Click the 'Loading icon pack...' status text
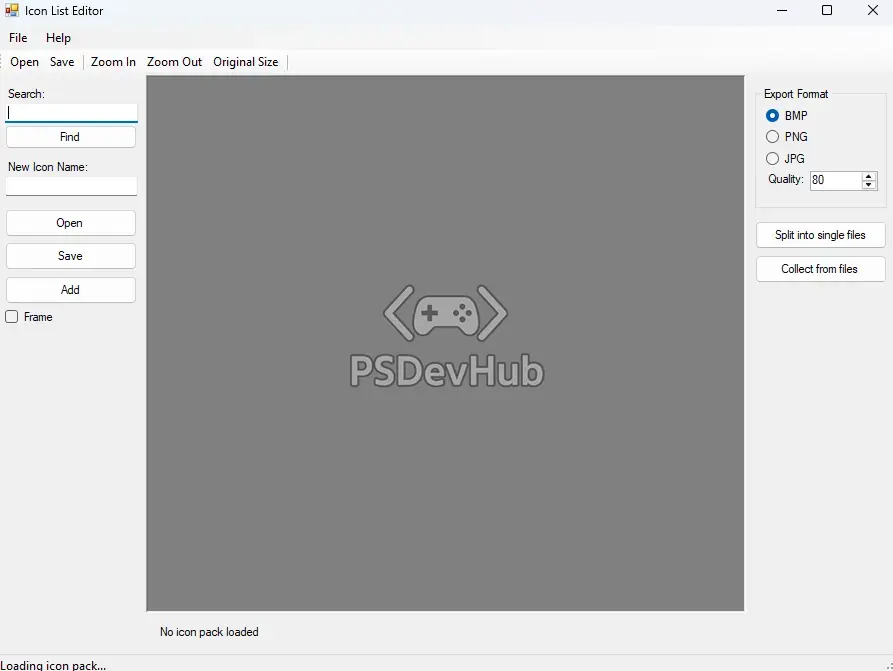The image size is (893, 671). (x=53, y=665)
